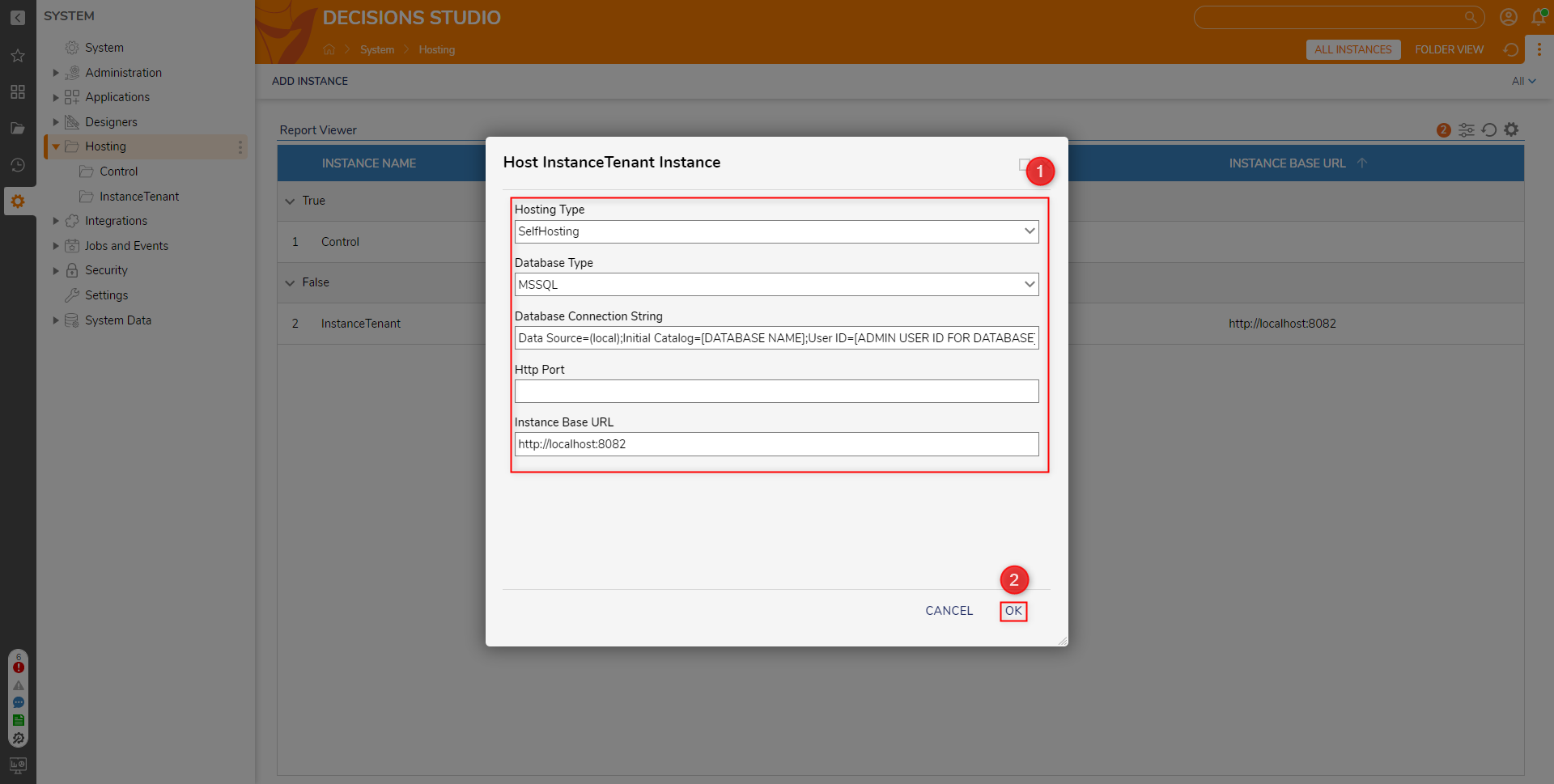This screenshot has width=1554, height=784.
Task: Open Settings in the tree
Action: coord(106,295)
